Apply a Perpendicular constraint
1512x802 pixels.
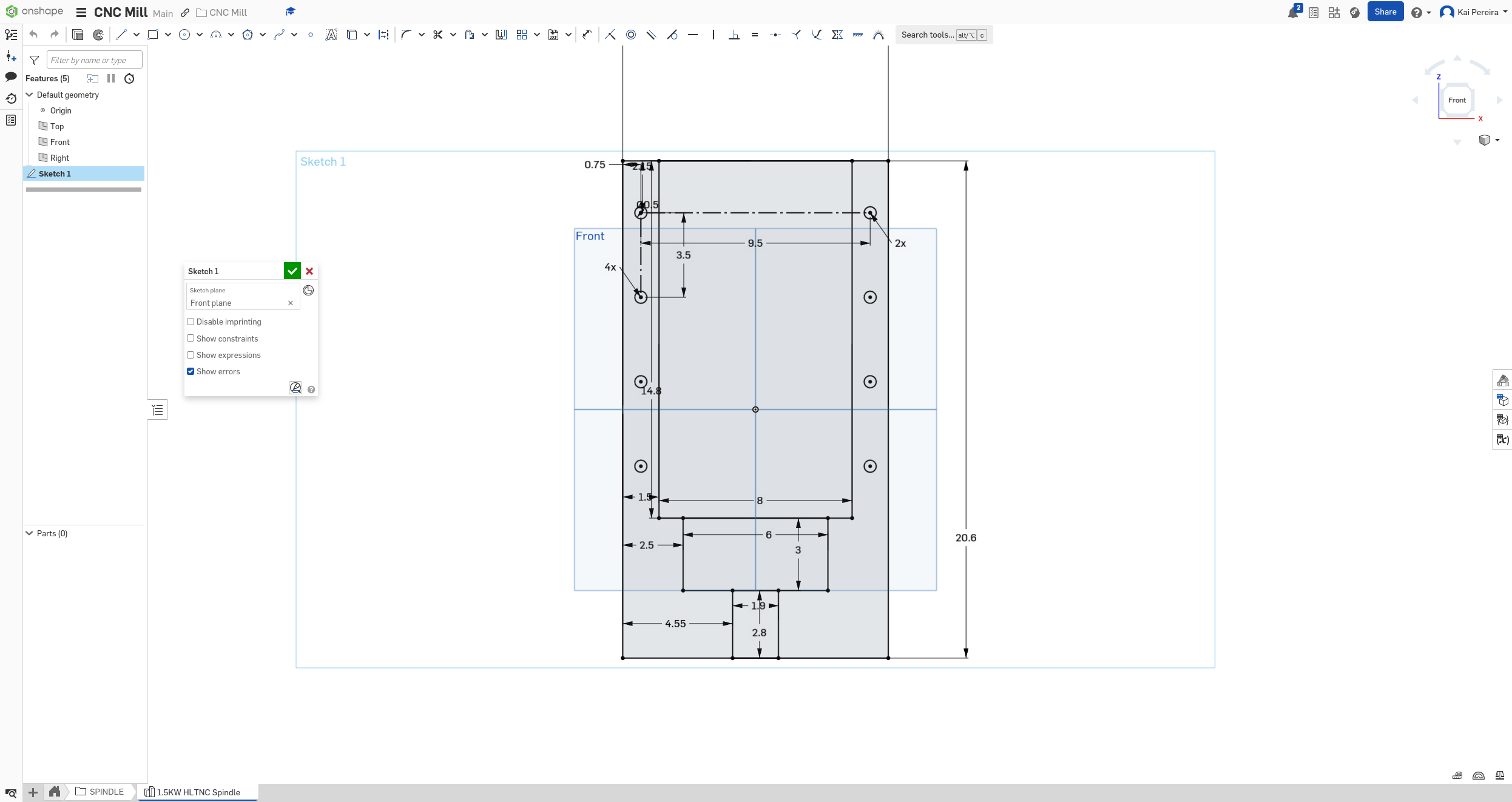click(x=734, y=35)
